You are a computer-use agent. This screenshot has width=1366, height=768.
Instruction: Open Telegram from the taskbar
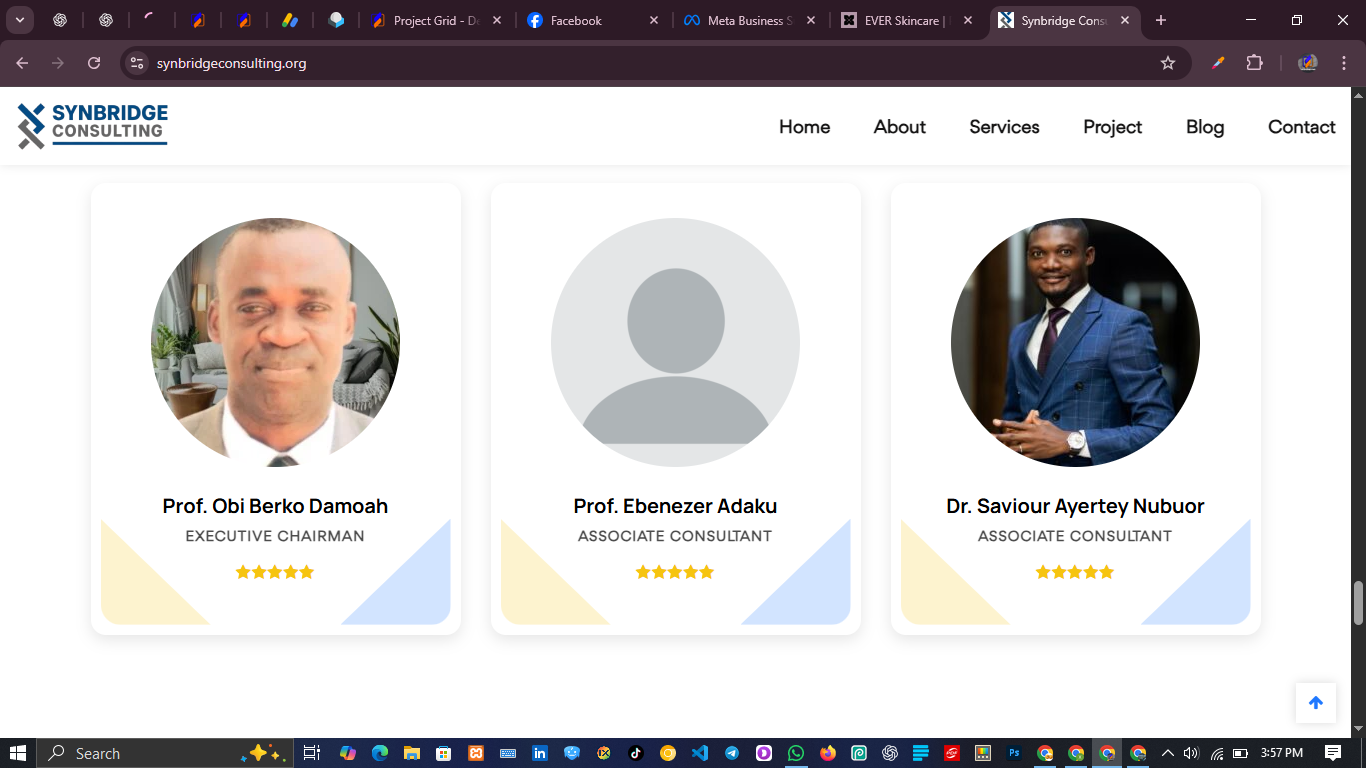[731, 753]
